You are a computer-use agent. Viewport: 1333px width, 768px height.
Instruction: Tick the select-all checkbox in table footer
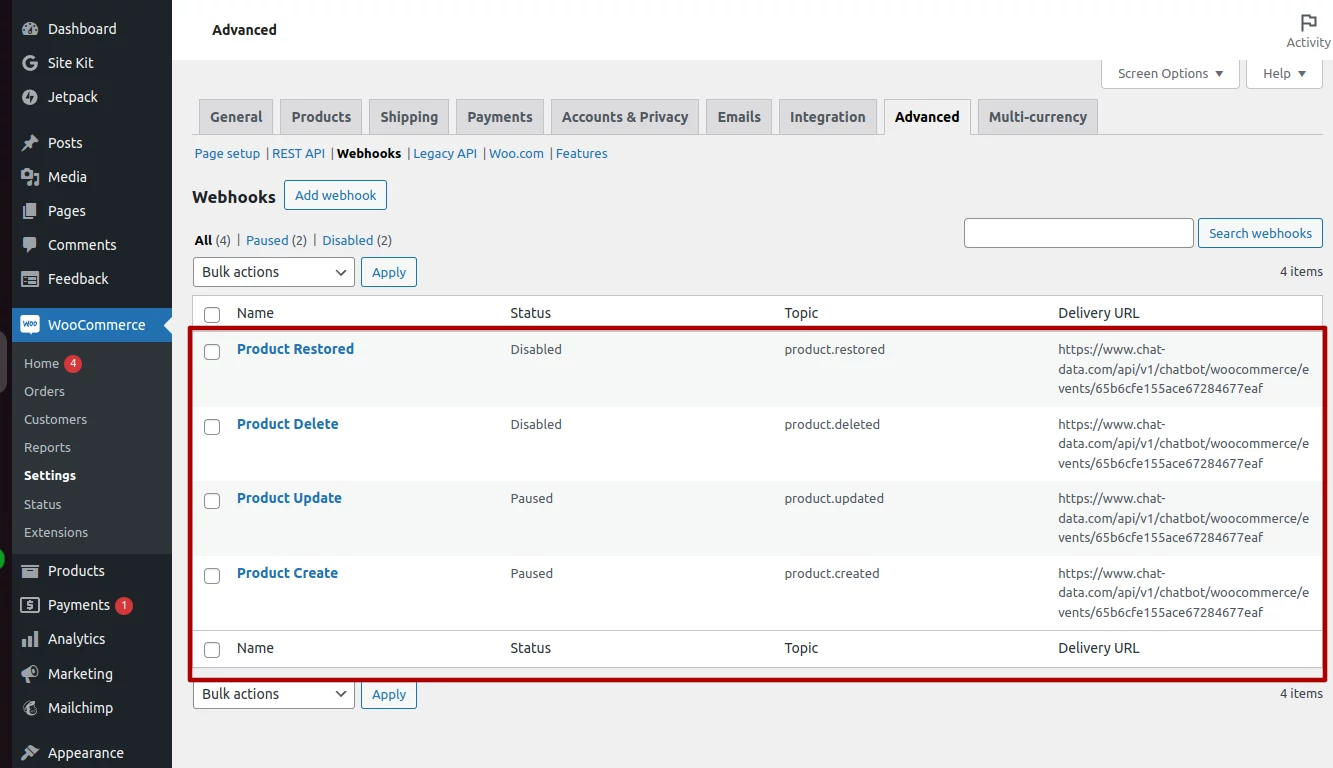pos(212,650)
